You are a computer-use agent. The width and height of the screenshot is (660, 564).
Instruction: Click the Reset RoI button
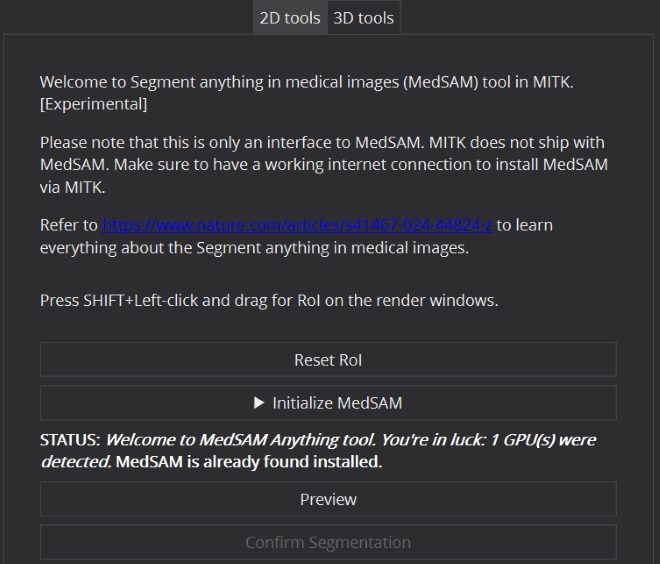tap(328, 360)
